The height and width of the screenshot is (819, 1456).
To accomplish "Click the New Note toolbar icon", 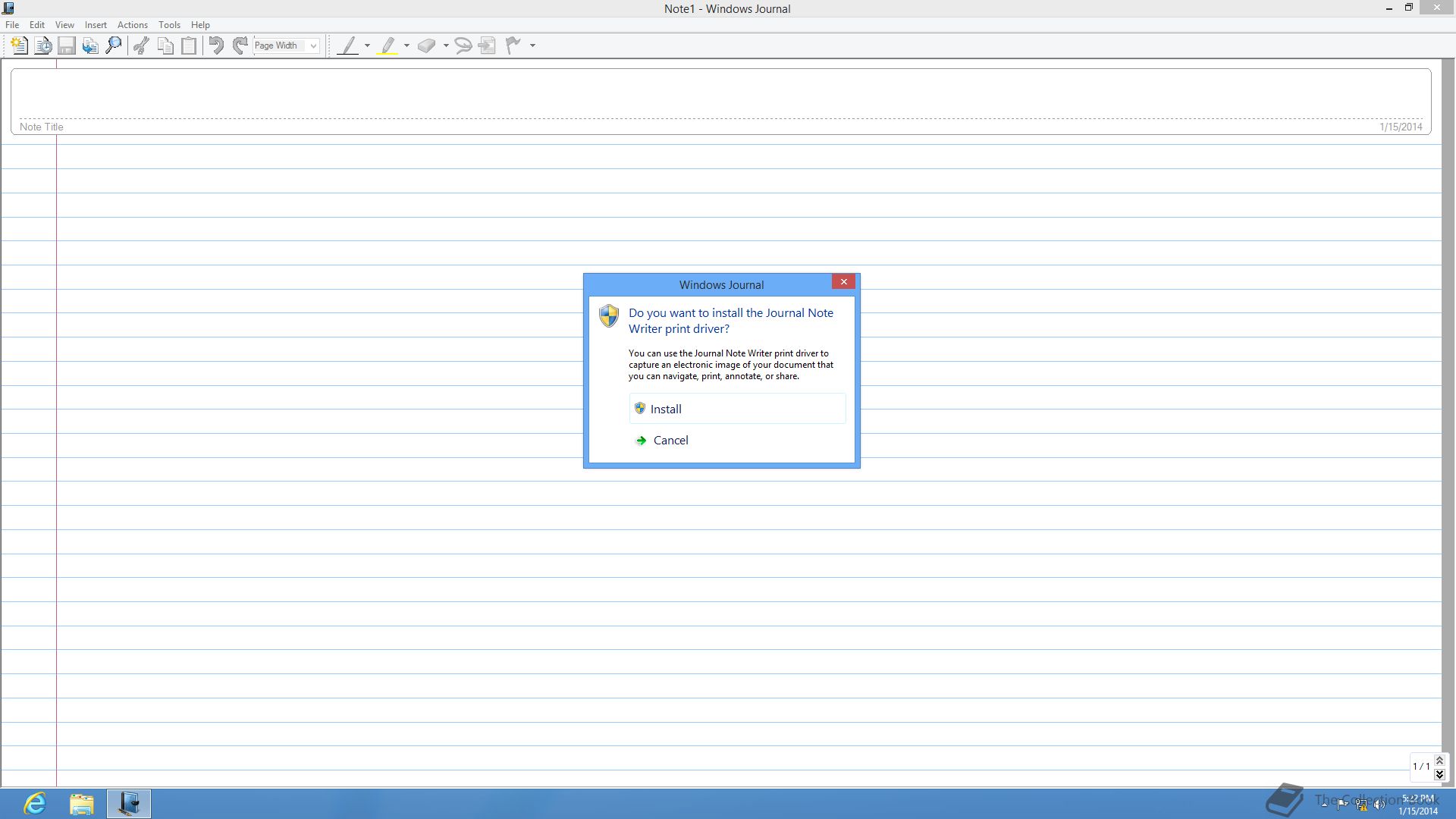I will [20, 45].
